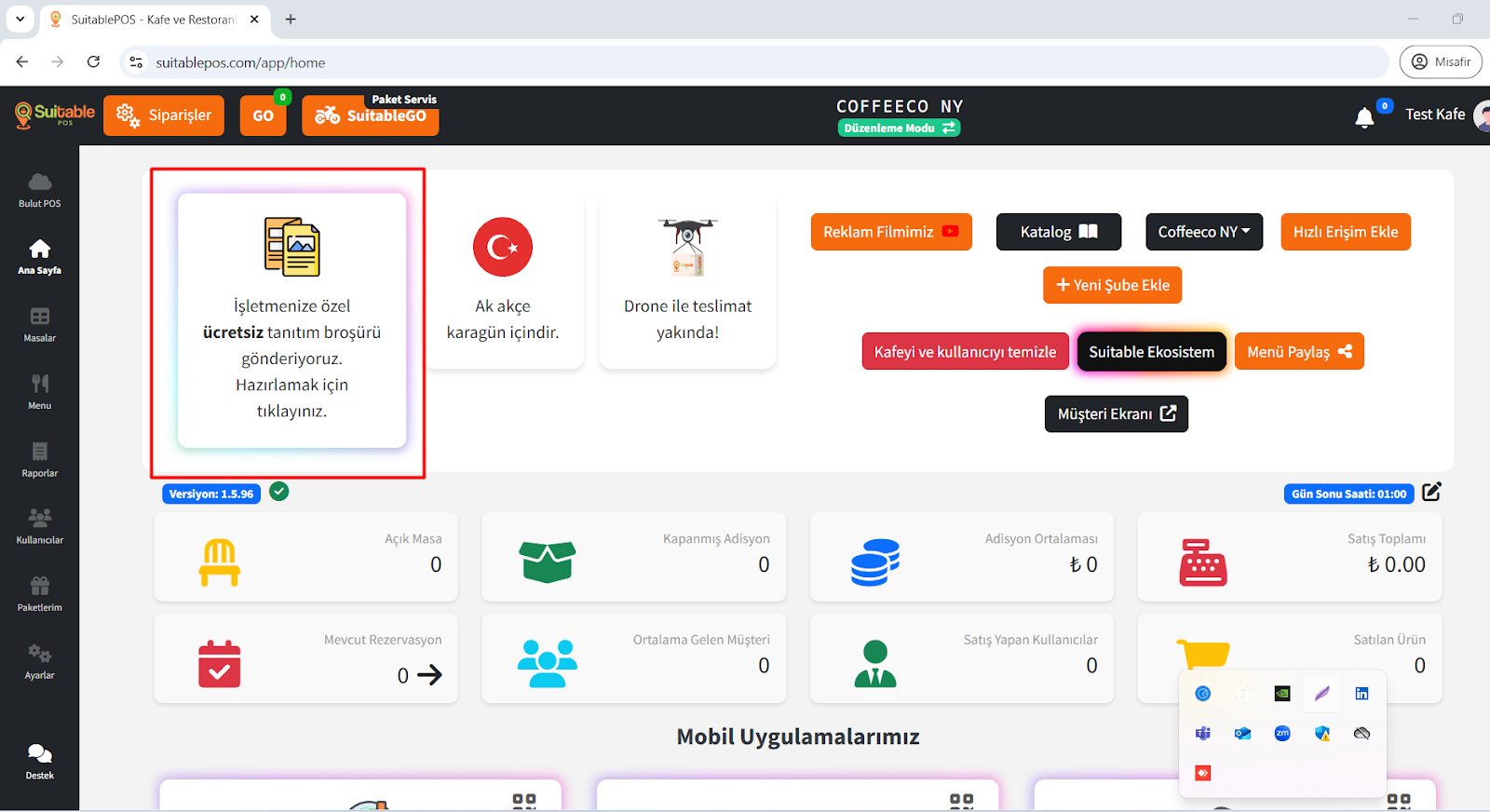
Task: Click the Açık Masa chair icon
Action: [x=219, y=562]
